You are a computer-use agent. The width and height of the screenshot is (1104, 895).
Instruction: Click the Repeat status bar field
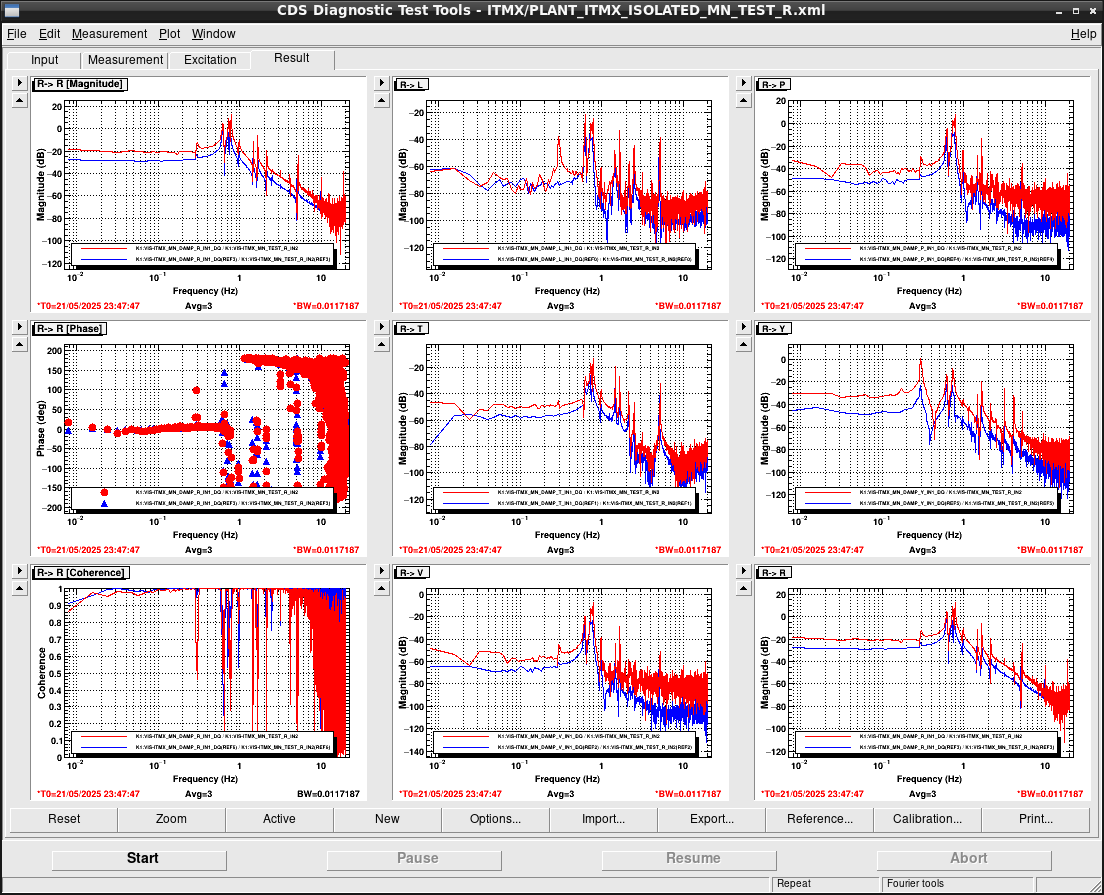pos(827,884)
